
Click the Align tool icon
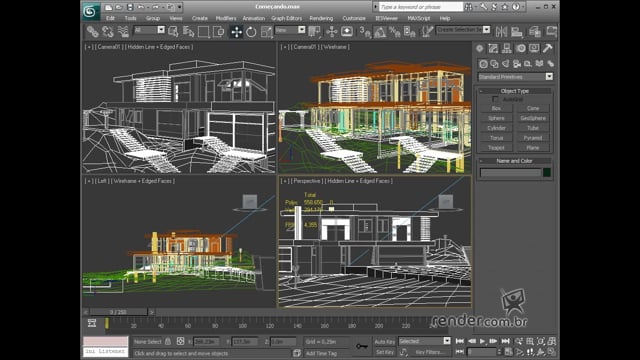(517, 31)
